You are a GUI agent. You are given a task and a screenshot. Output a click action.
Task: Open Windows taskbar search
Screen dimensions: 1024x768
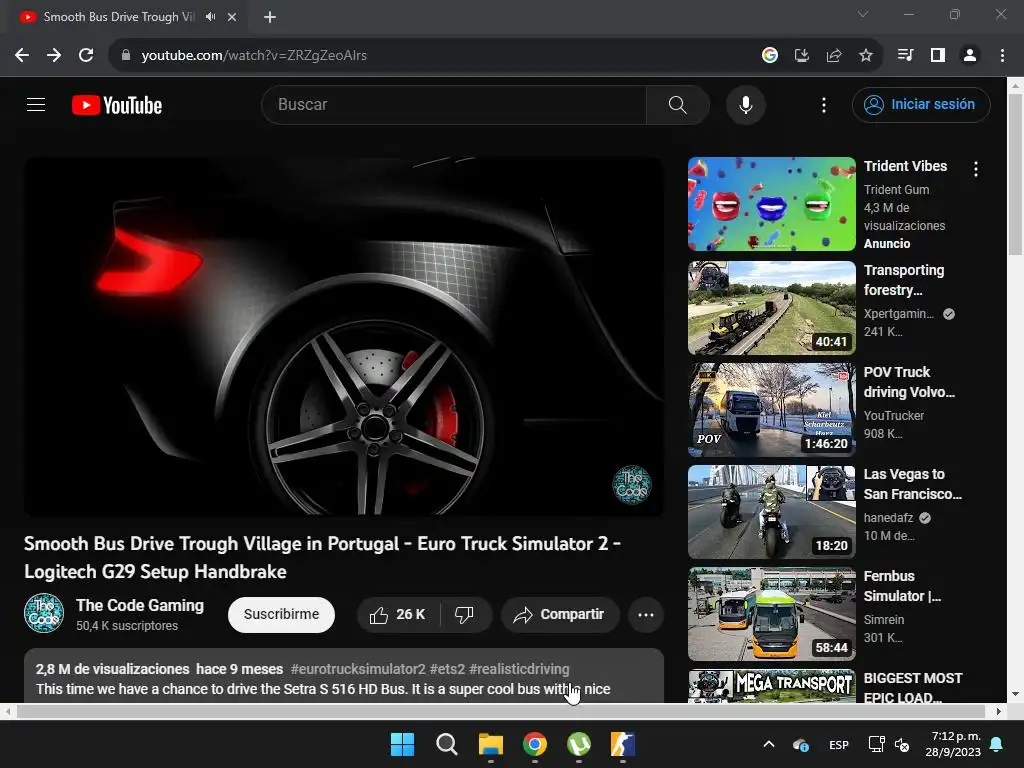[x=447, y=744]
